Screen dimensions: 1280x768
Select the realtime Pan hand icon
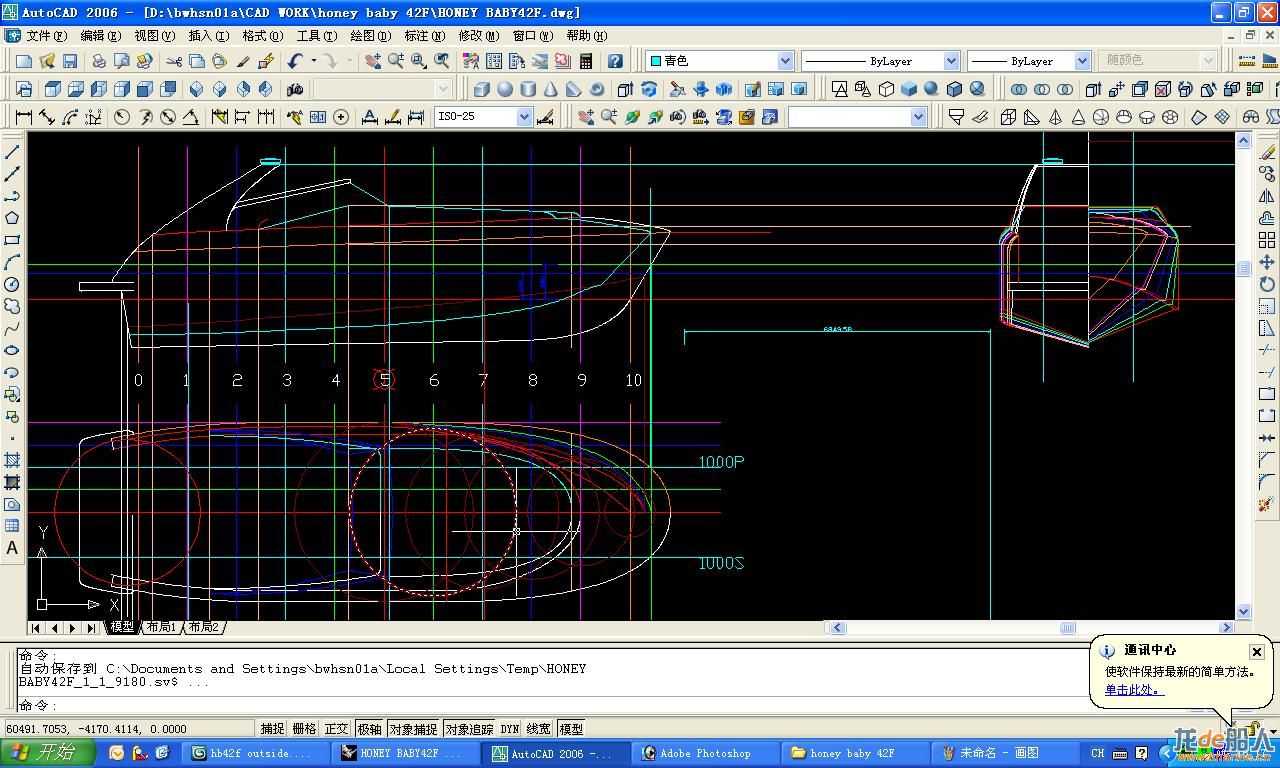[373, 61]
